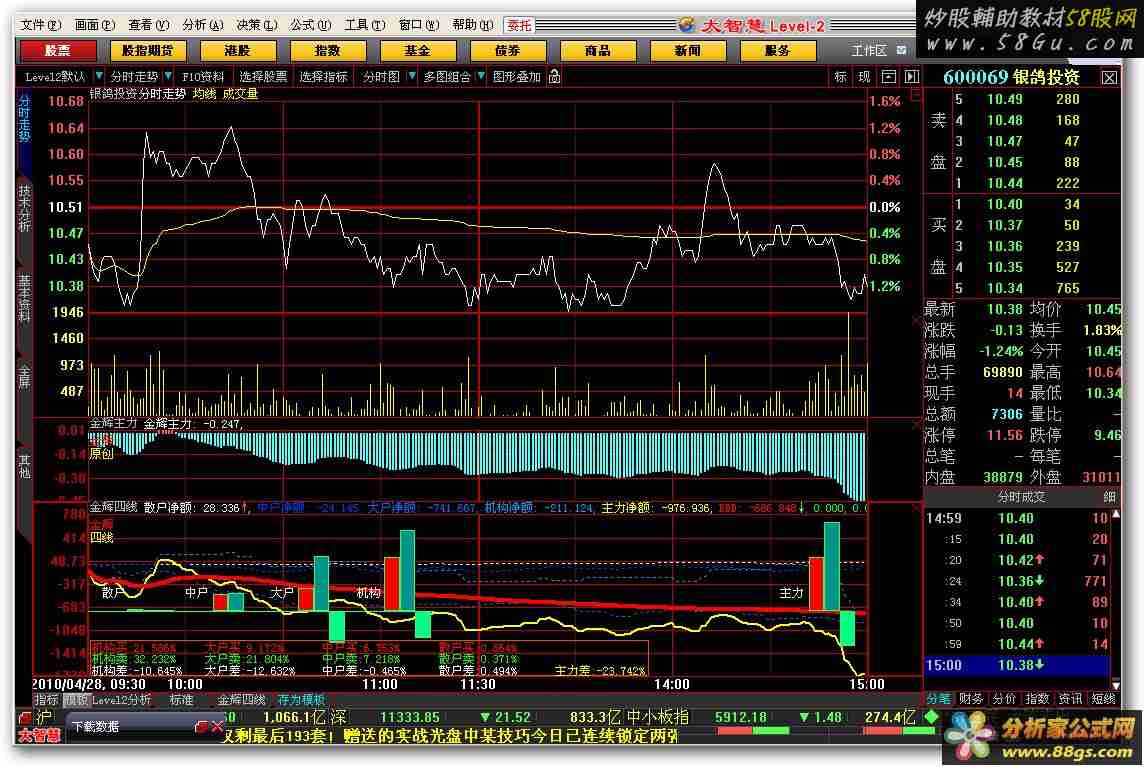Select the 短线 tab under trade list
Screen dimensions: 1144x767
click(x=1103, y=698)
